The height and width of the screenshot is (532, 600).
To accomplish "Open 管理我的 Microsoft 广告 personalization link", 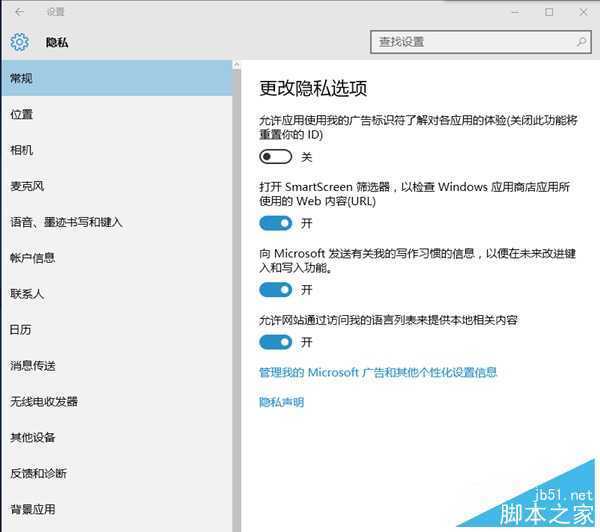I will click(378, 372).
